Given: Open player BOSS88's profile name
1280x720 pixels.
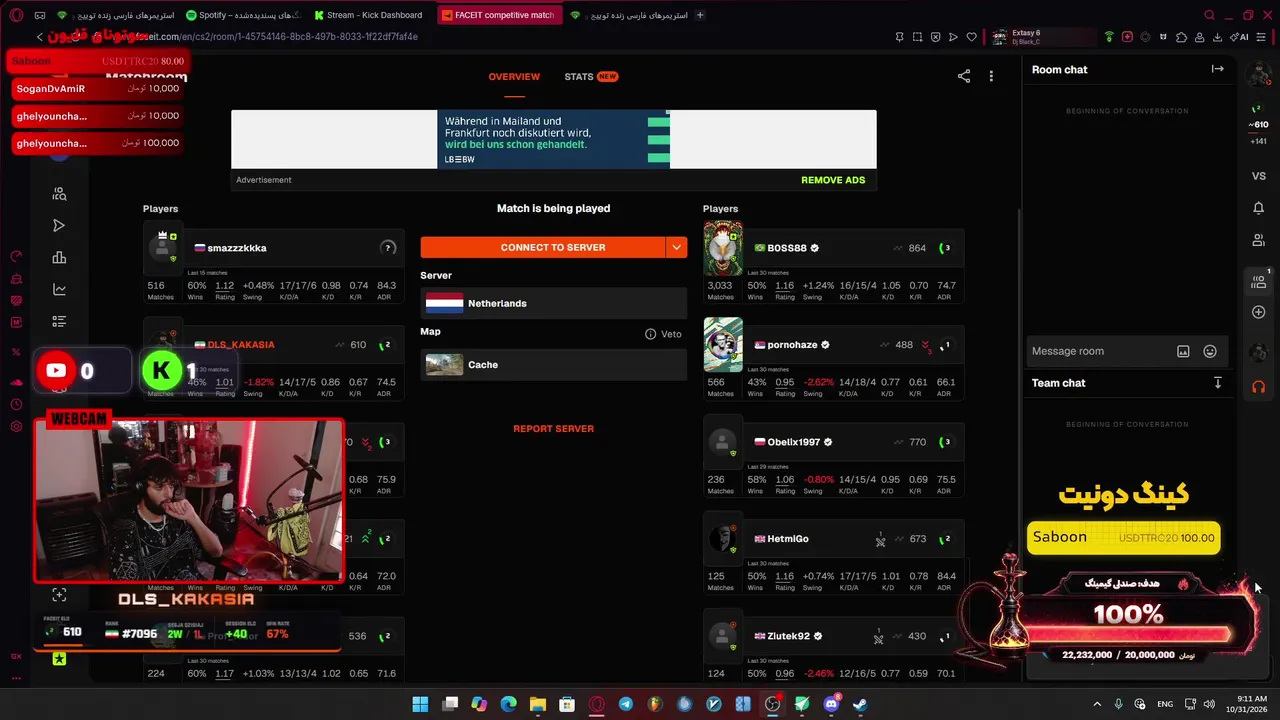Looking at the screenshot, I should pos(787,248).
